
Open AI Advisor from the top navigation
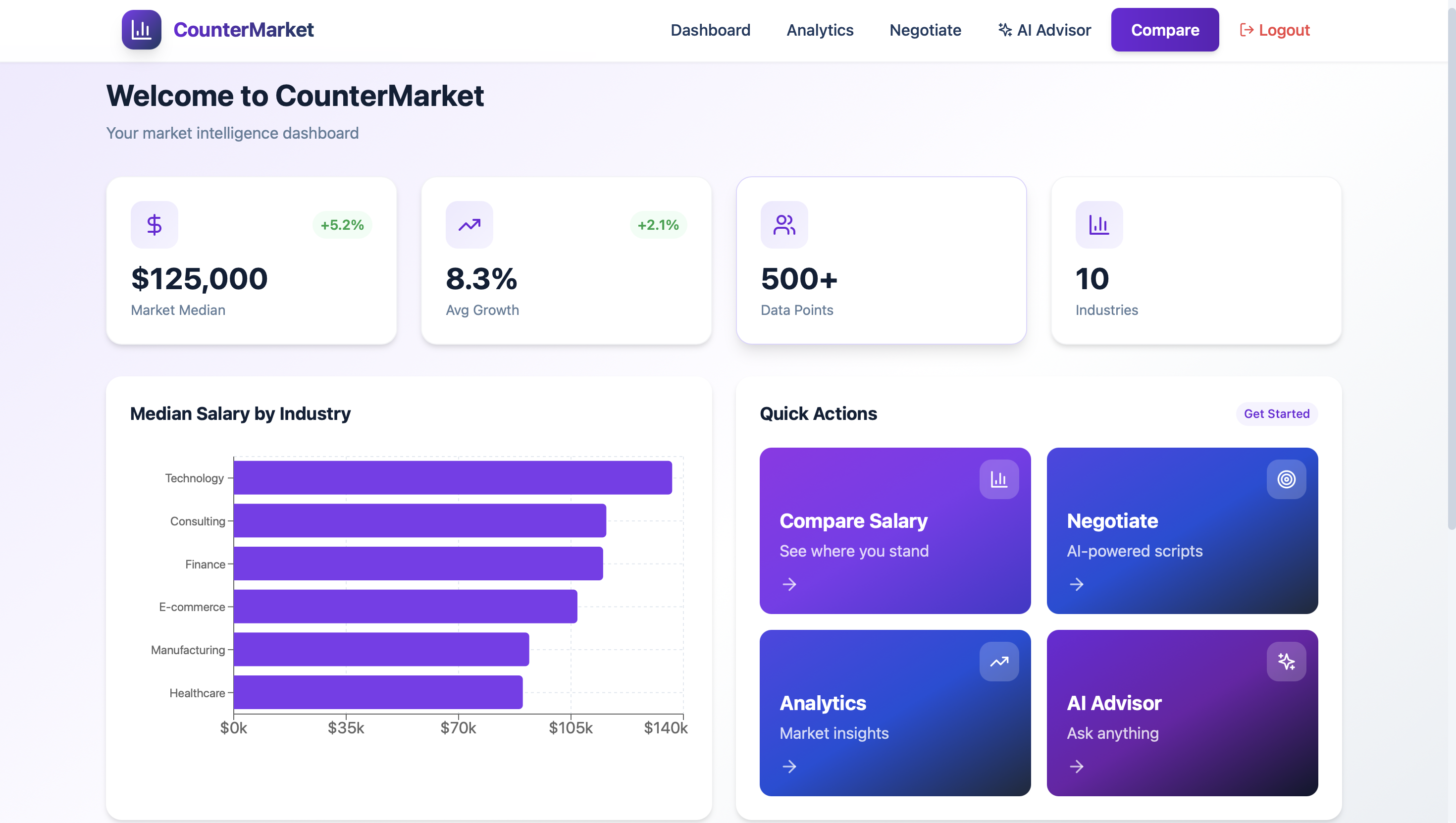[x=1044, y=30]
